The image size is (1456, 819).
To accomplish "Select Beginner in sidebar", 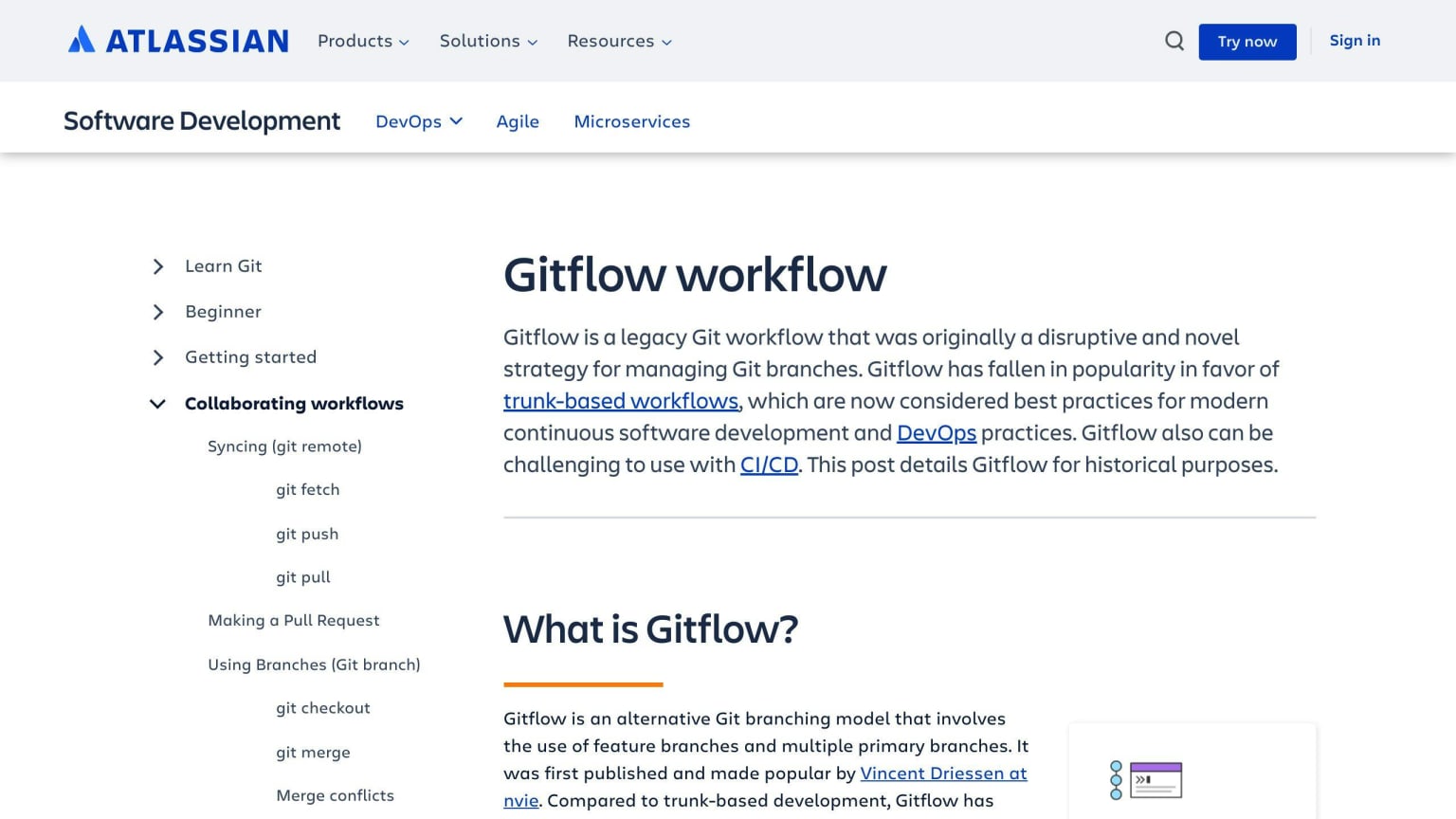I will click(x=223, y=312).
